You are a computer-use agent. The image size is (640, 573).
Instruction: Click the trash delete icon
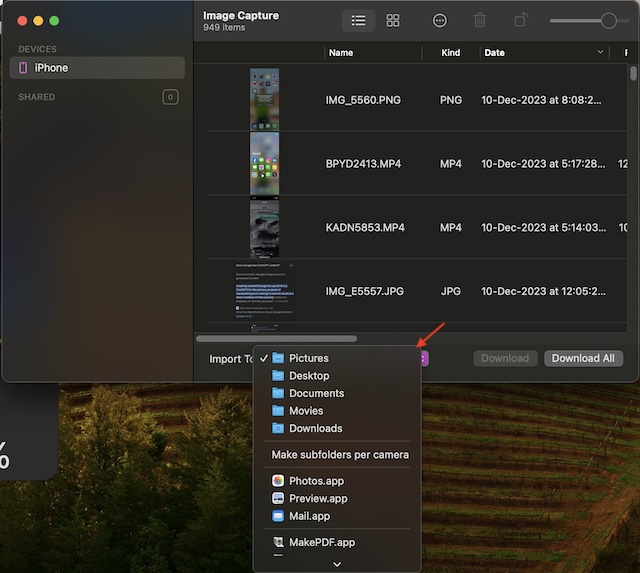click(x=480, y=20)
